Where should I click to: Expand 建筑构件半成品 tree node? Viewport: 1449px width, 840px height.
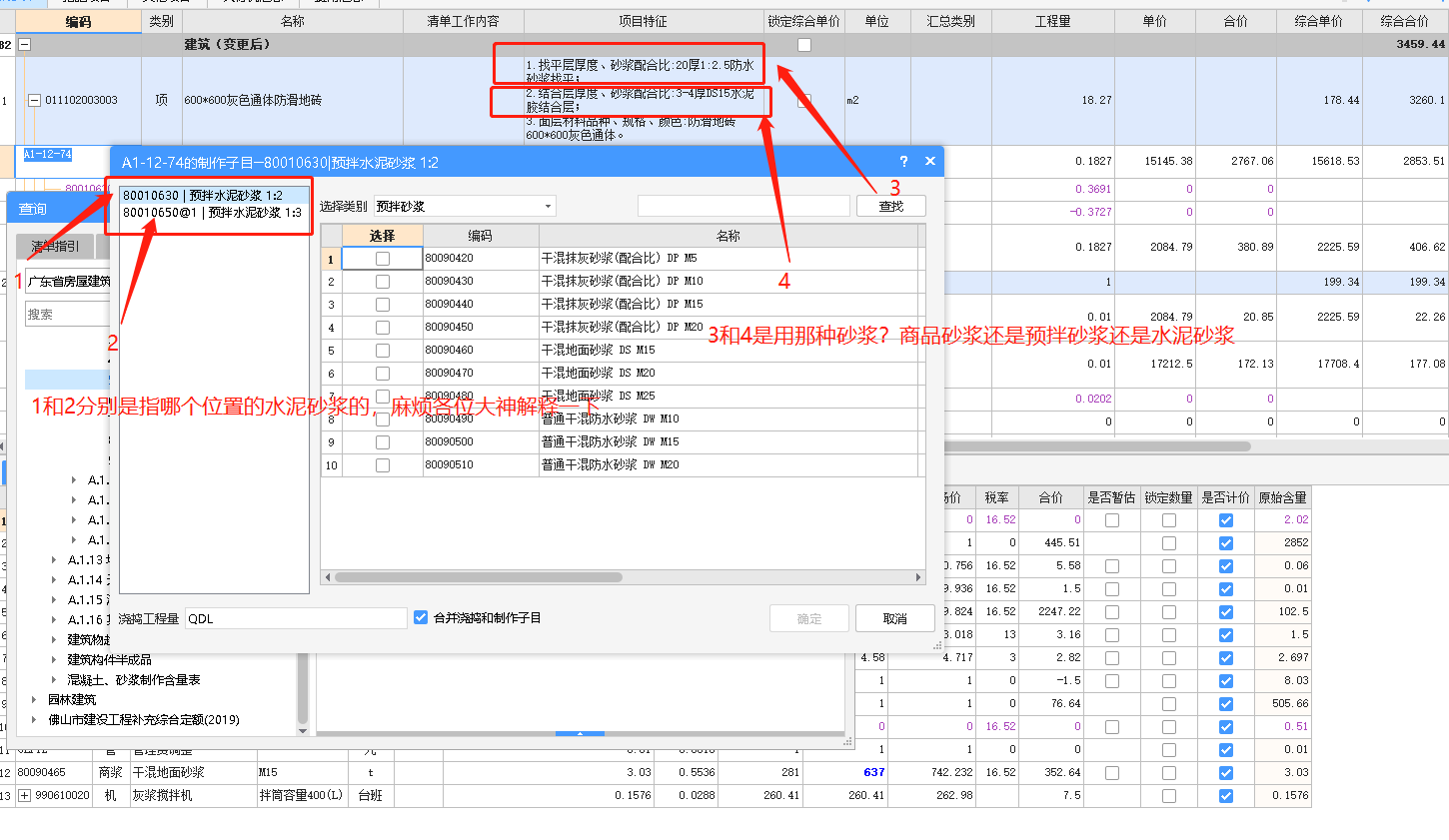(54, 659)
